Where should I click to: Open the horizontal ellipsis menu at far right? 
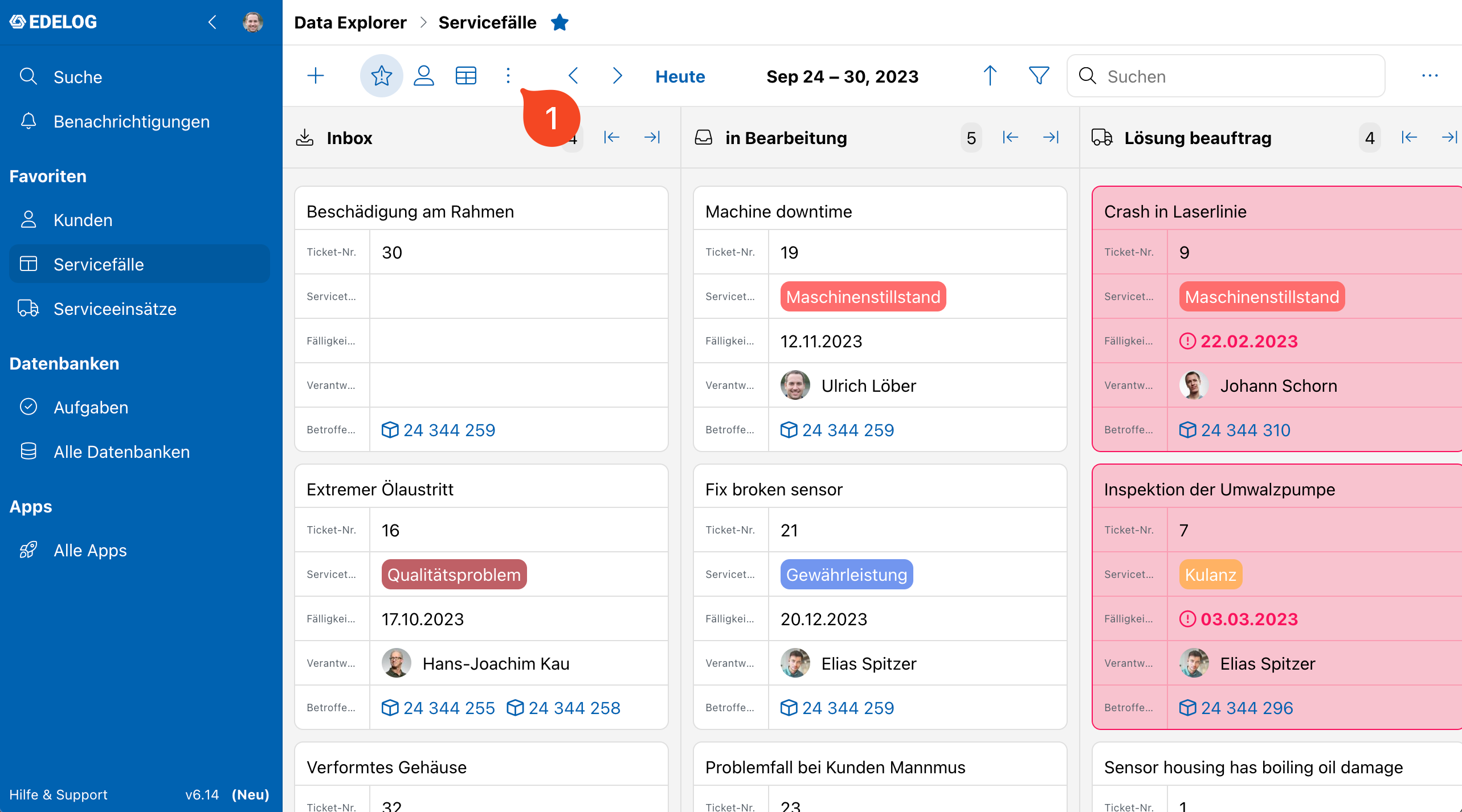pos(1430,76)
